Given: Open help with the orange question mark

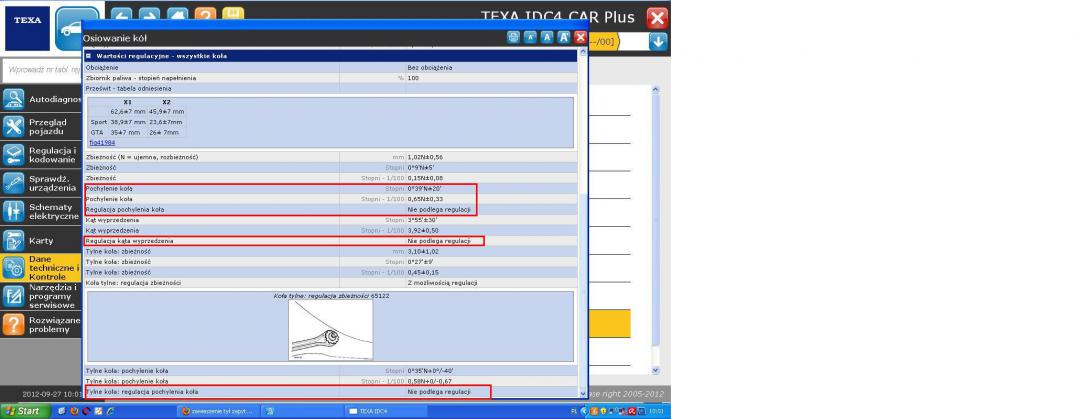Looking at the screenshot, I should tap(205, 15).
